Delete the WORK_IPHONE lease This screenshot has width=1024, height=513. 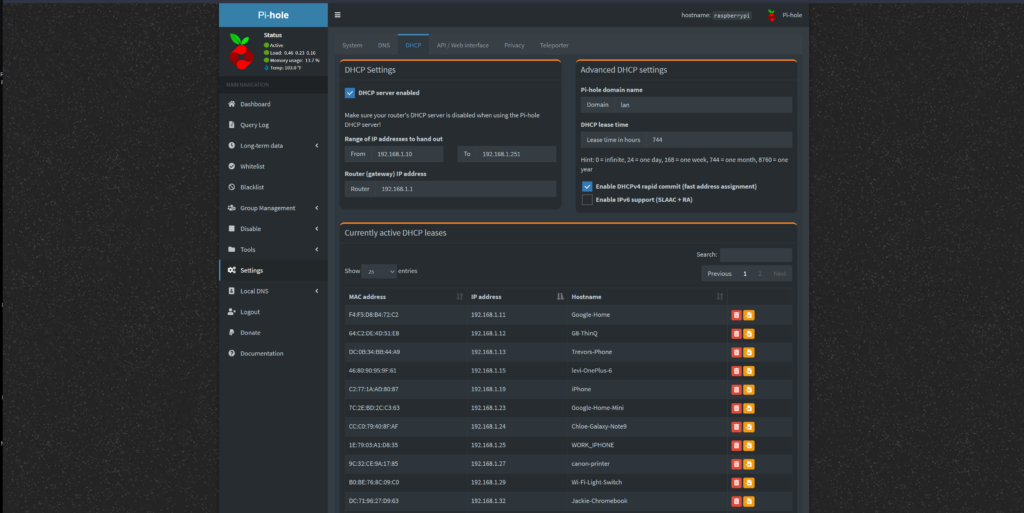[736, 446]
